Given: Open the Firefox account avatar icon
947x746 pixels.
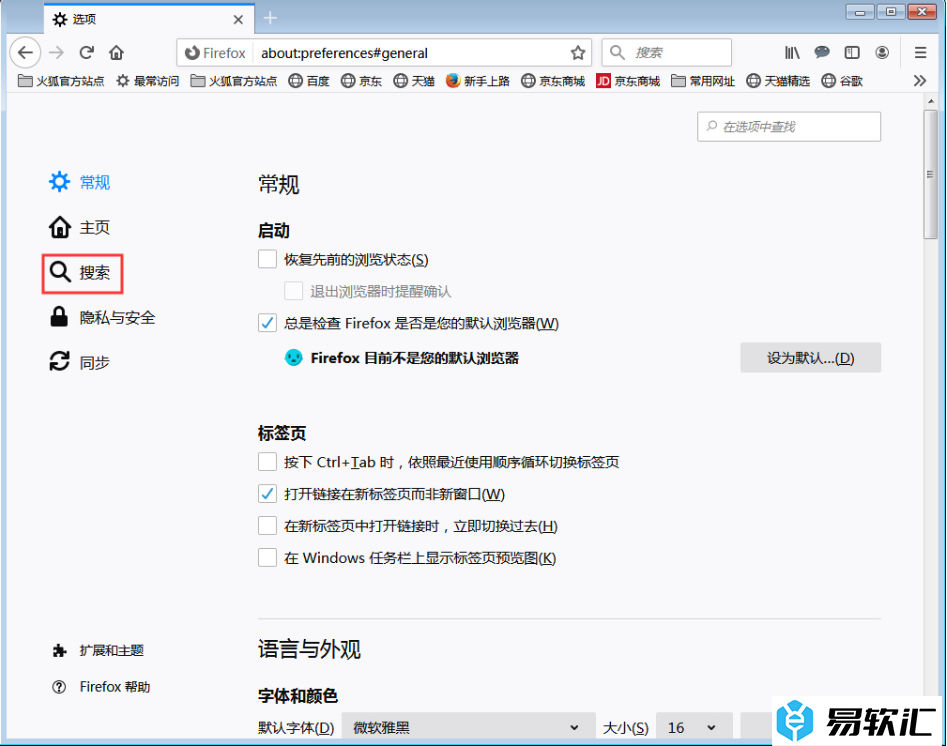Looking at the screenshot, I should point(882,53).
